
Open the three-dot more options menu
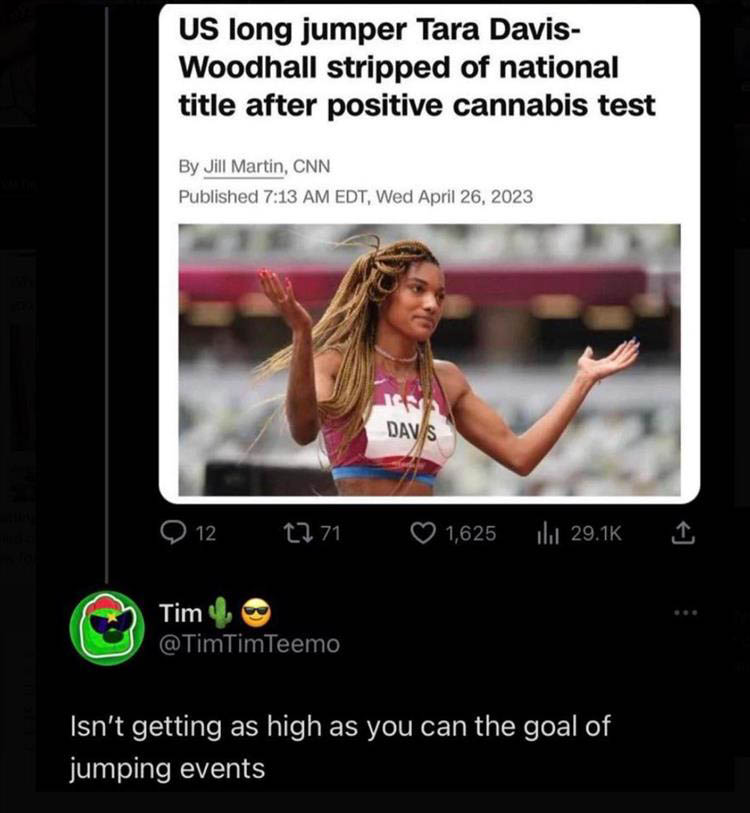tap(684, 608)
